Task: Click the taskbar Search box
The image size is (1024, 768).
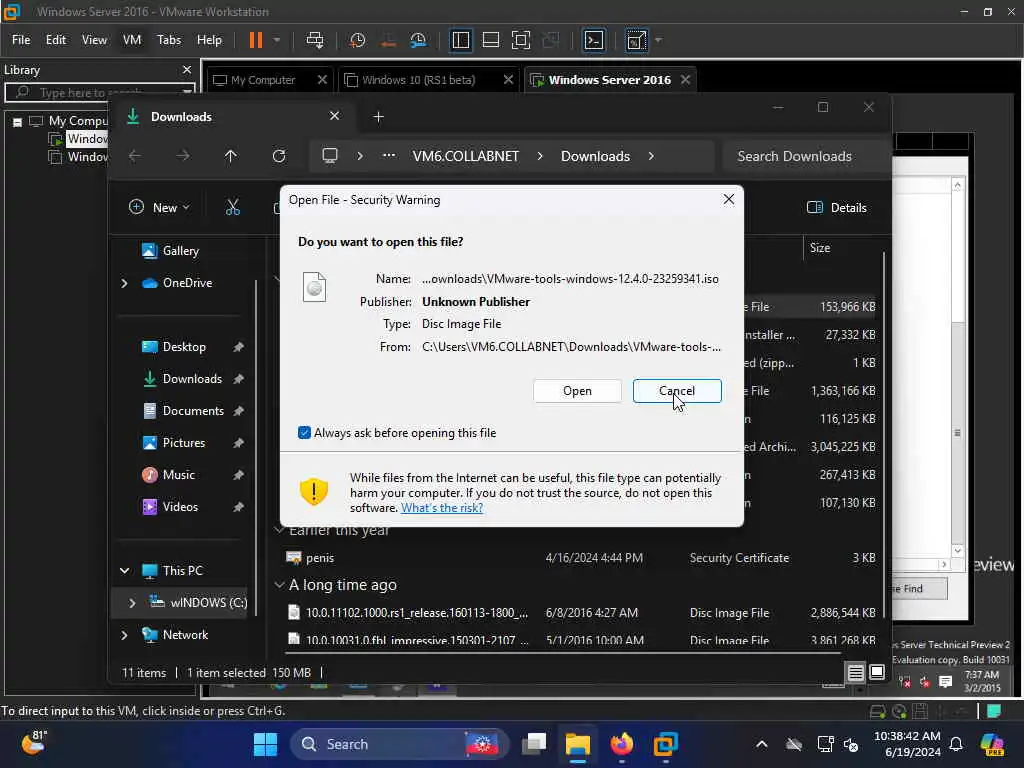Action: [x=400, y=744]
